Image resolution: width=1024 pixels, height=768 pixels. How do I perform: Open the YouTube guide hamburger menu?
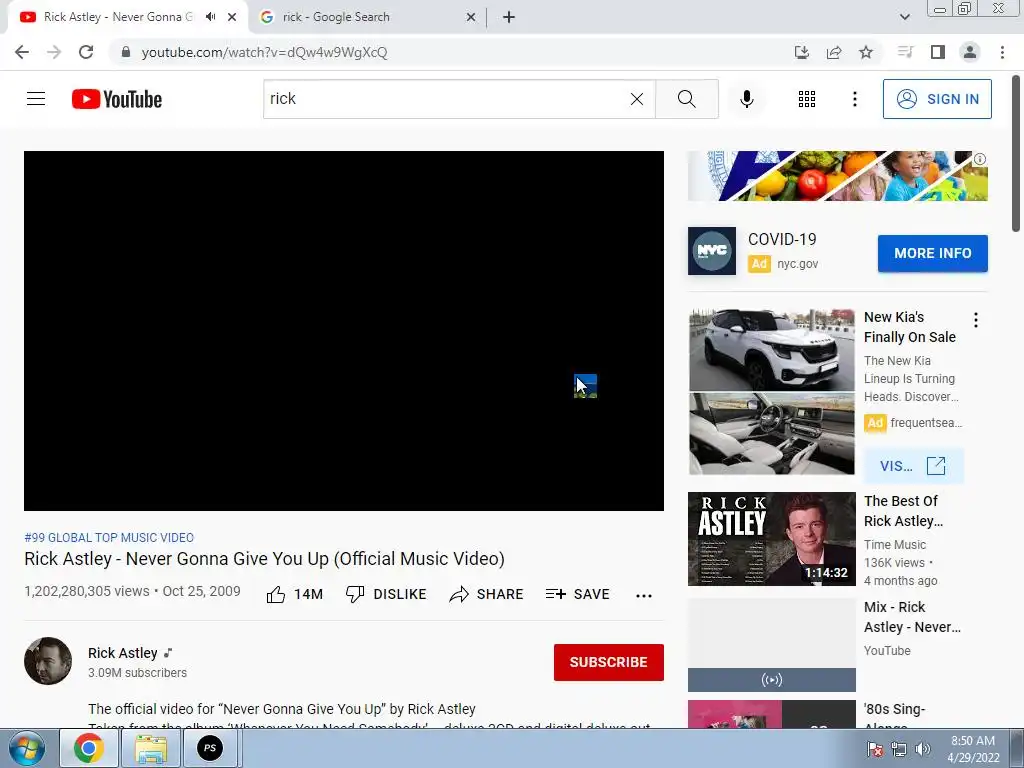pyautogui.click(x=36, y=99)
